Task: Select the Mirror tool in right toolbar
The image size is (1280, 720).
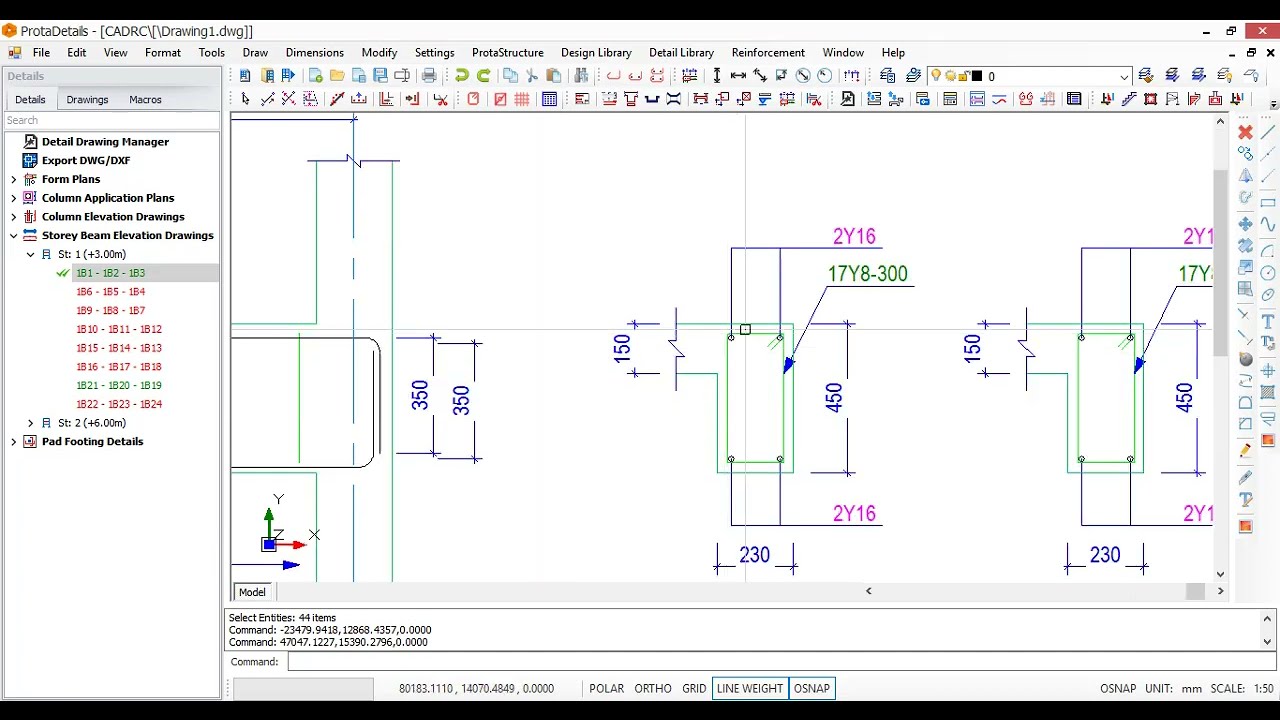Action: (1245, 177)
